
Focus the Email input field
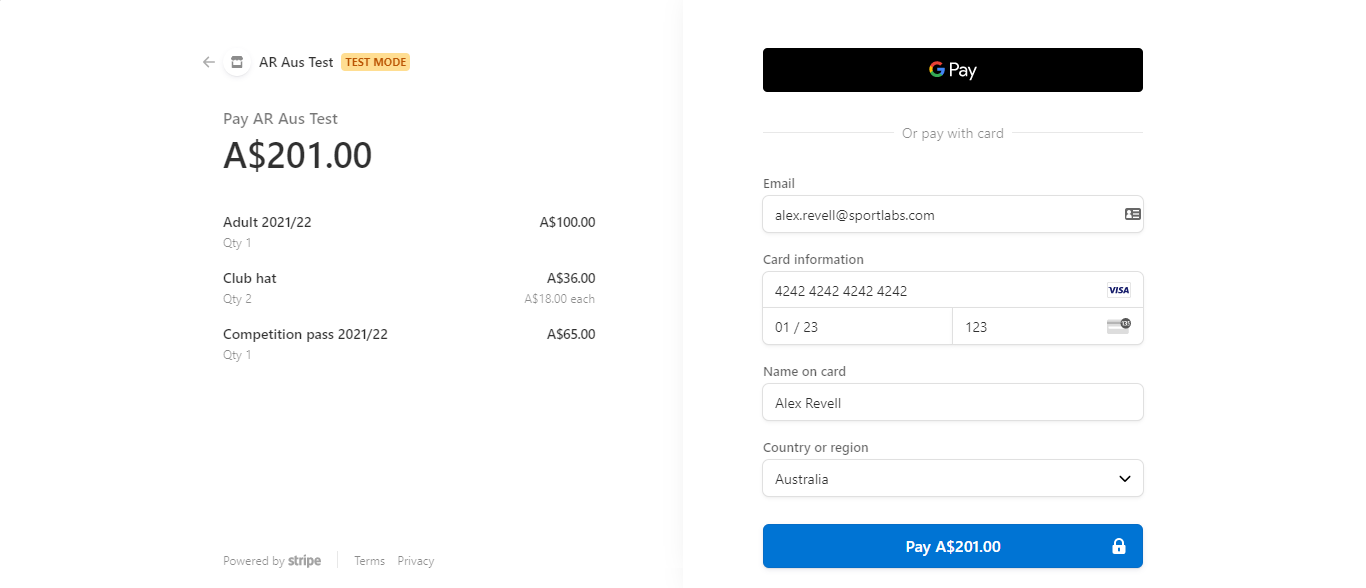[952, 214]
